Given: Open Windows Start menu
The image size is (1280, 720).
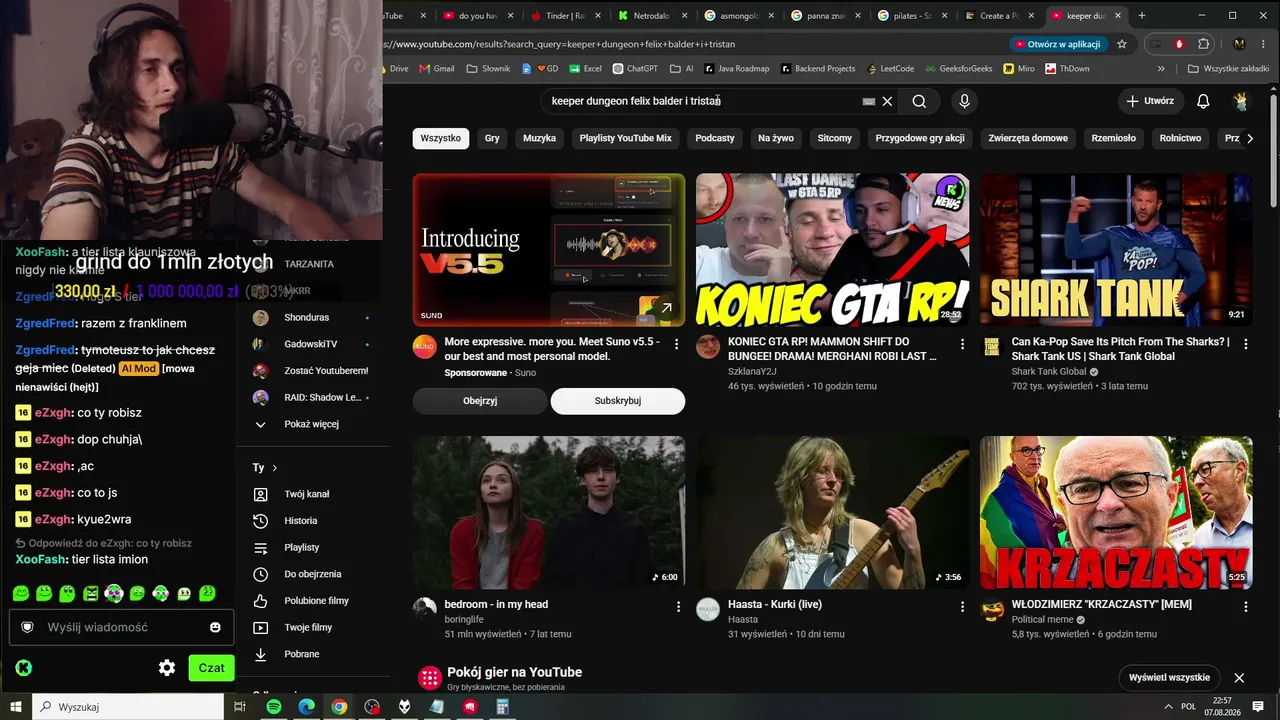Looking at the screenshot, I should 16,707.
